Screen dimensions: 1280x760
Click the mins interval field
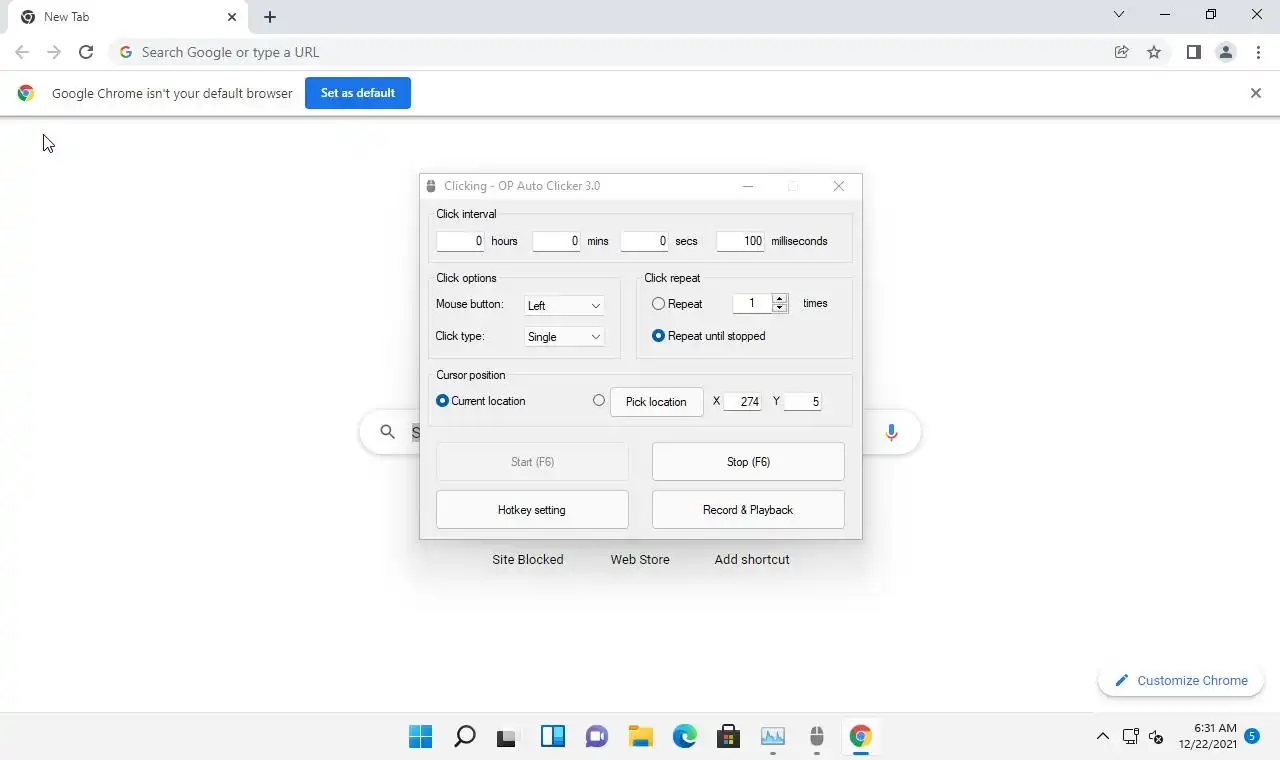coord(556,241)
